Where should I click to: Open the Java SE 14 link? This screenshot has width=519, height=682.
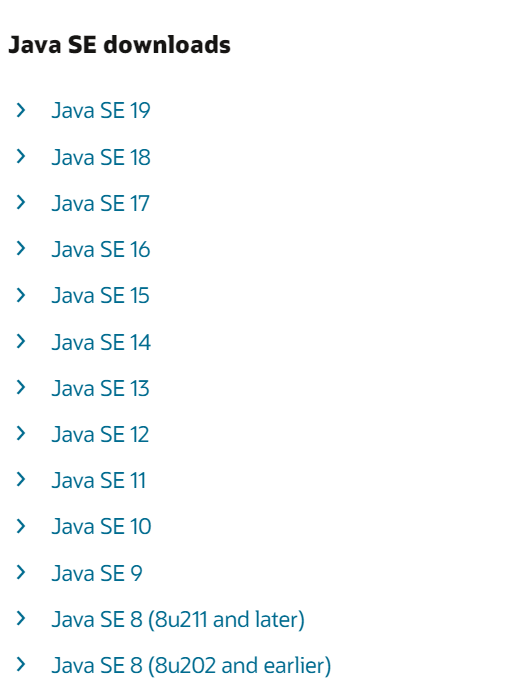tap(101, 342)
